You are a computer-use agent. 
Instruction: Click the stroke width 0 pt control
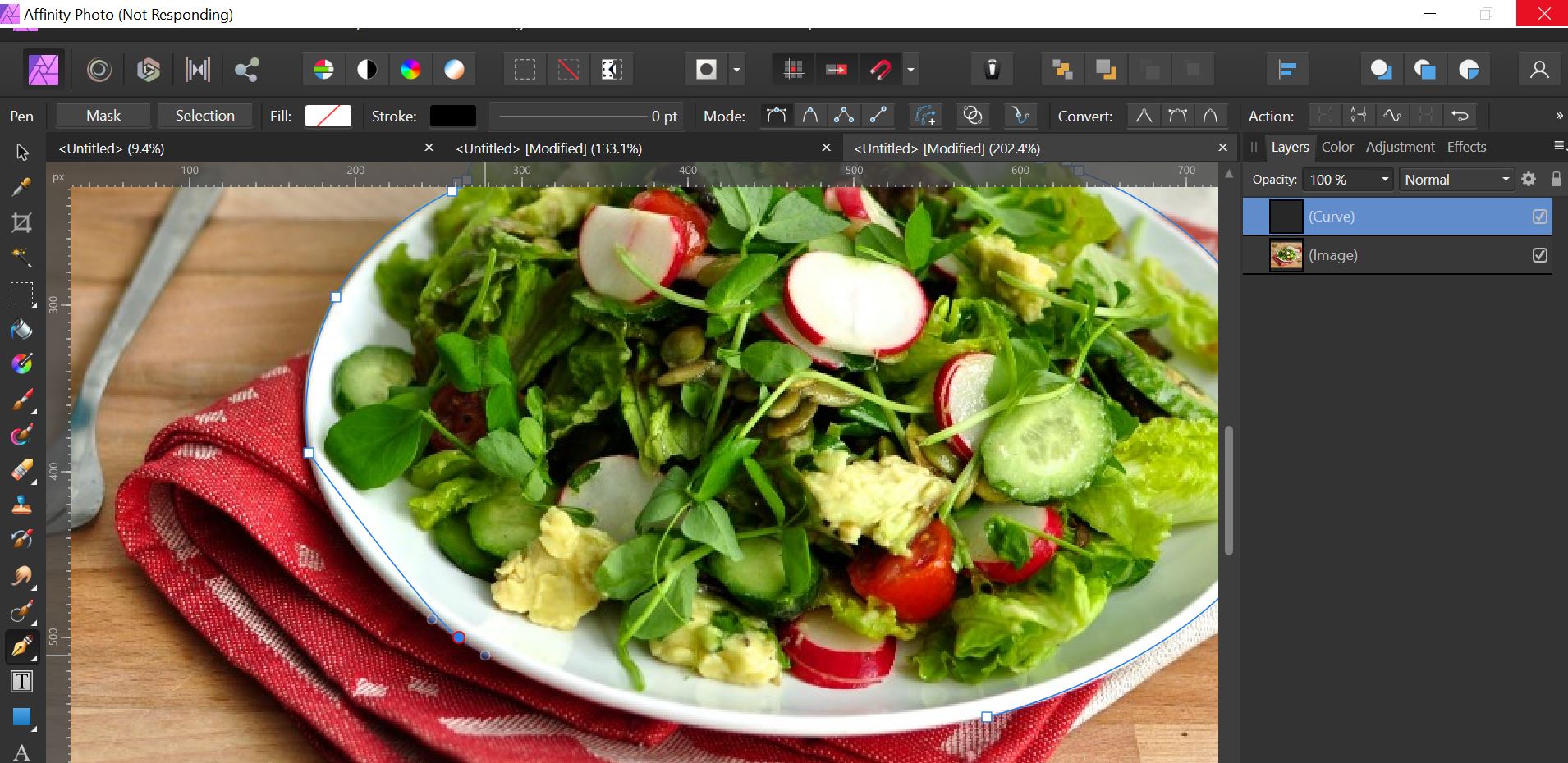tap(586, 116)
